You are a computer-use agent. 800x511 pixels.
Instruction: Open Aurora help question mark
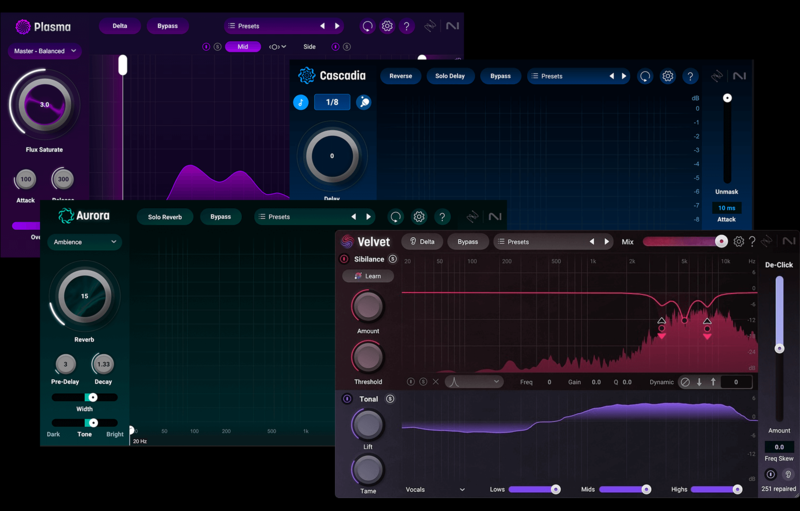tap(442, 217)
